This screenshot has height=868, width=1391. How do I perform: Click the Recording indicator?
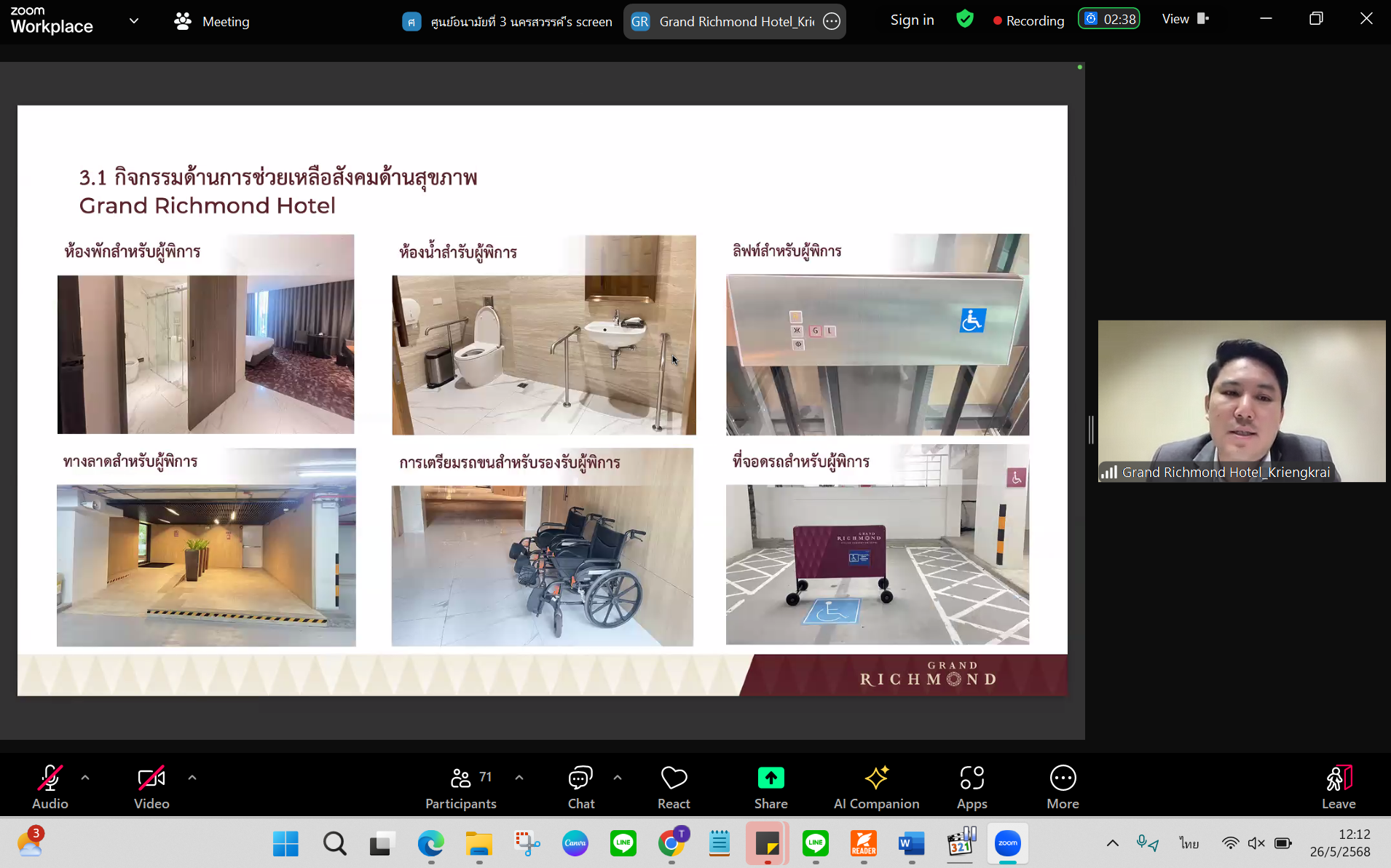[1028, 20]
